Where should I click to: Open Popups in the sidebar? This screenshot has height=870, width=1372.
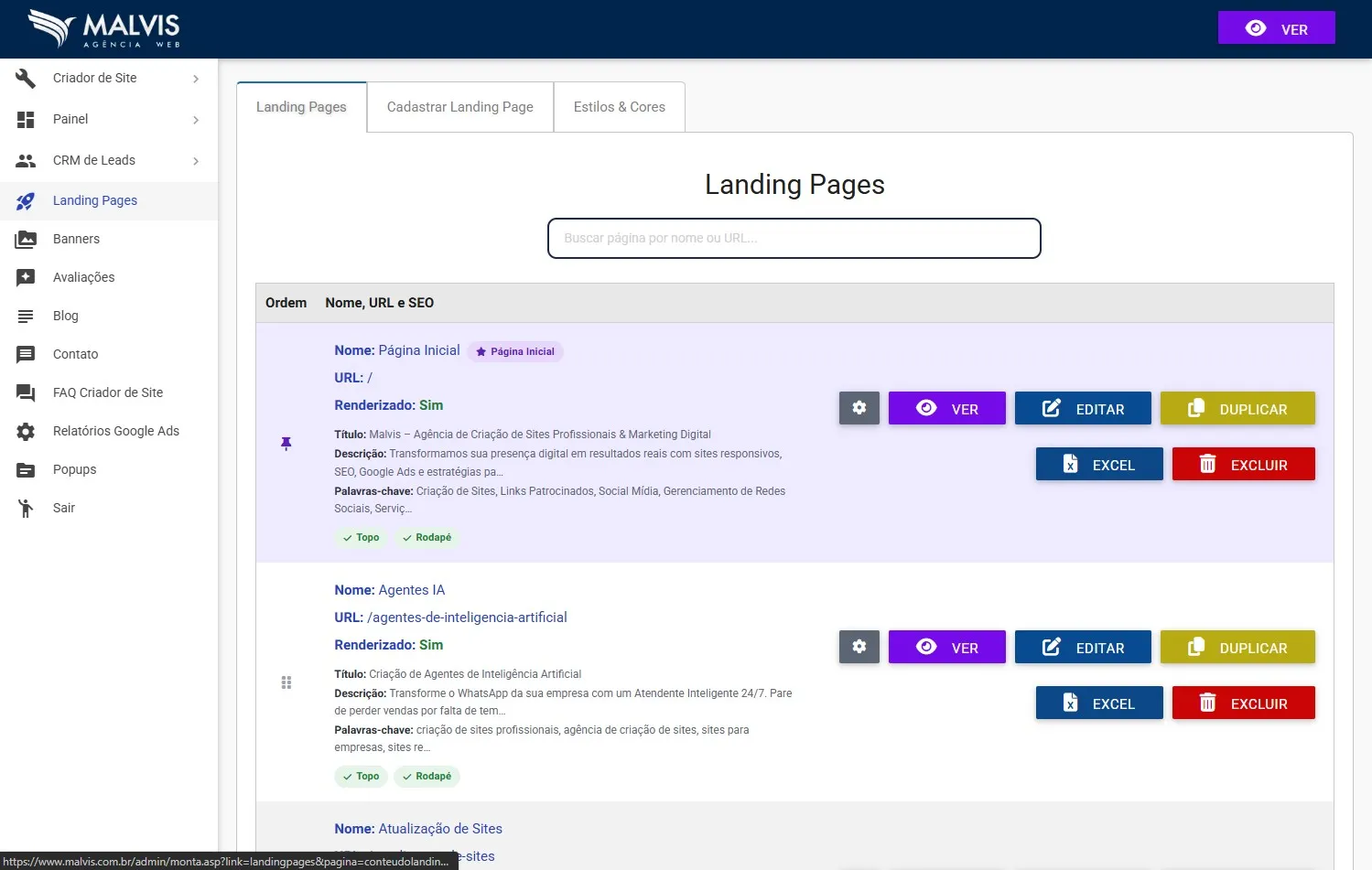pos(109,469)
